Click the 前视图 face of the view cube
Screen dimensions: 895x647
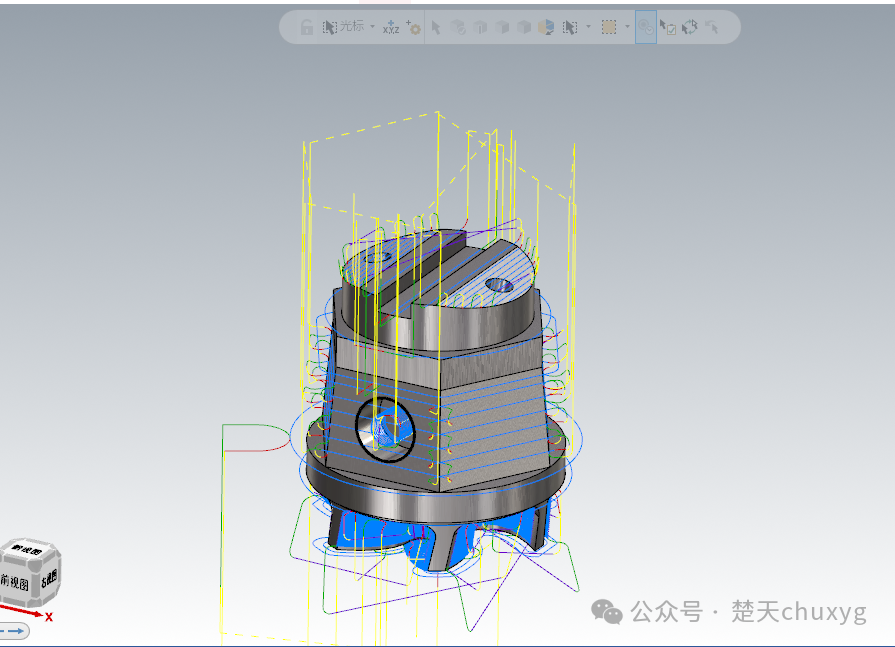[15, 582]
